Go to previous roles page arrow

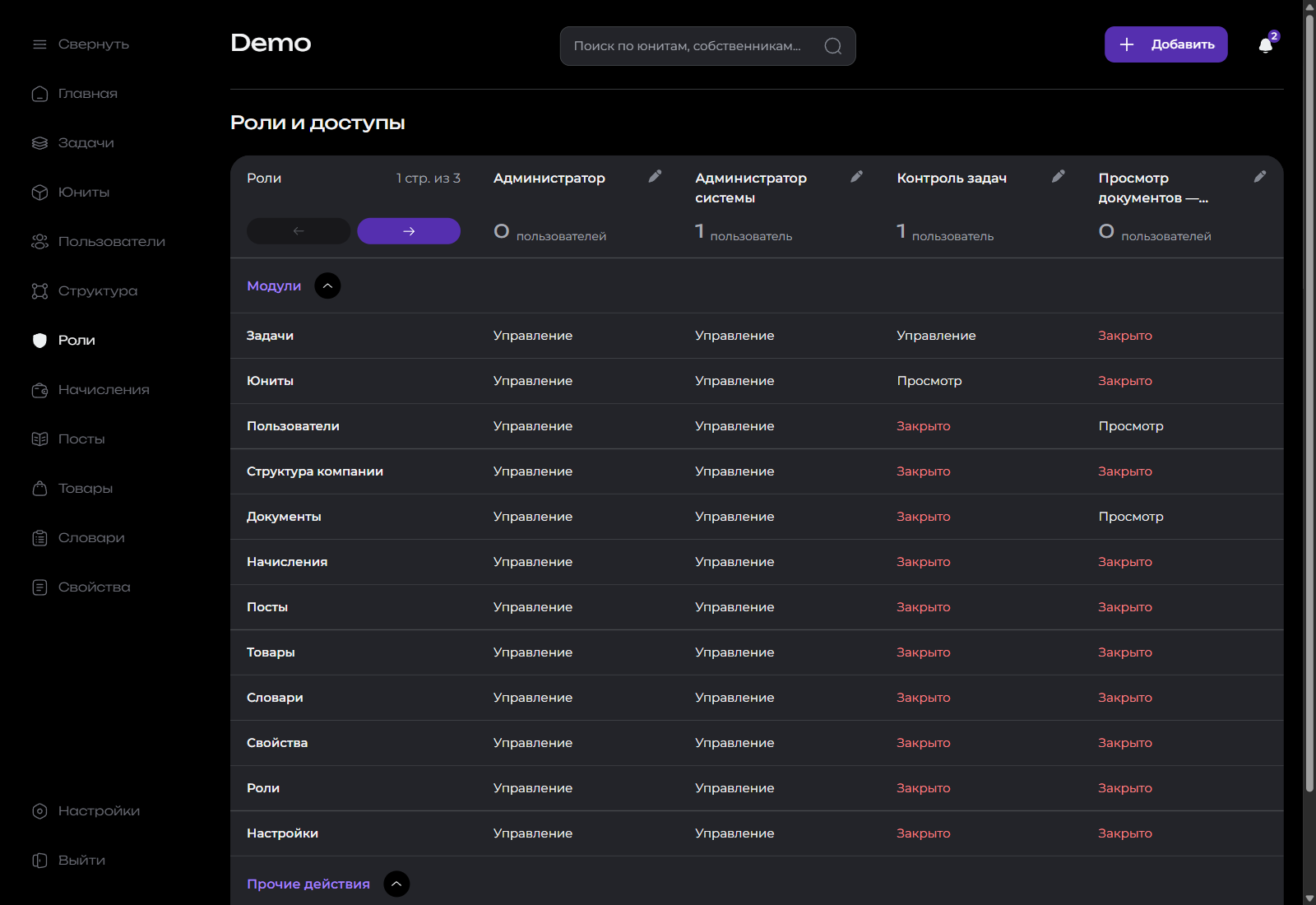click(299, 231)
